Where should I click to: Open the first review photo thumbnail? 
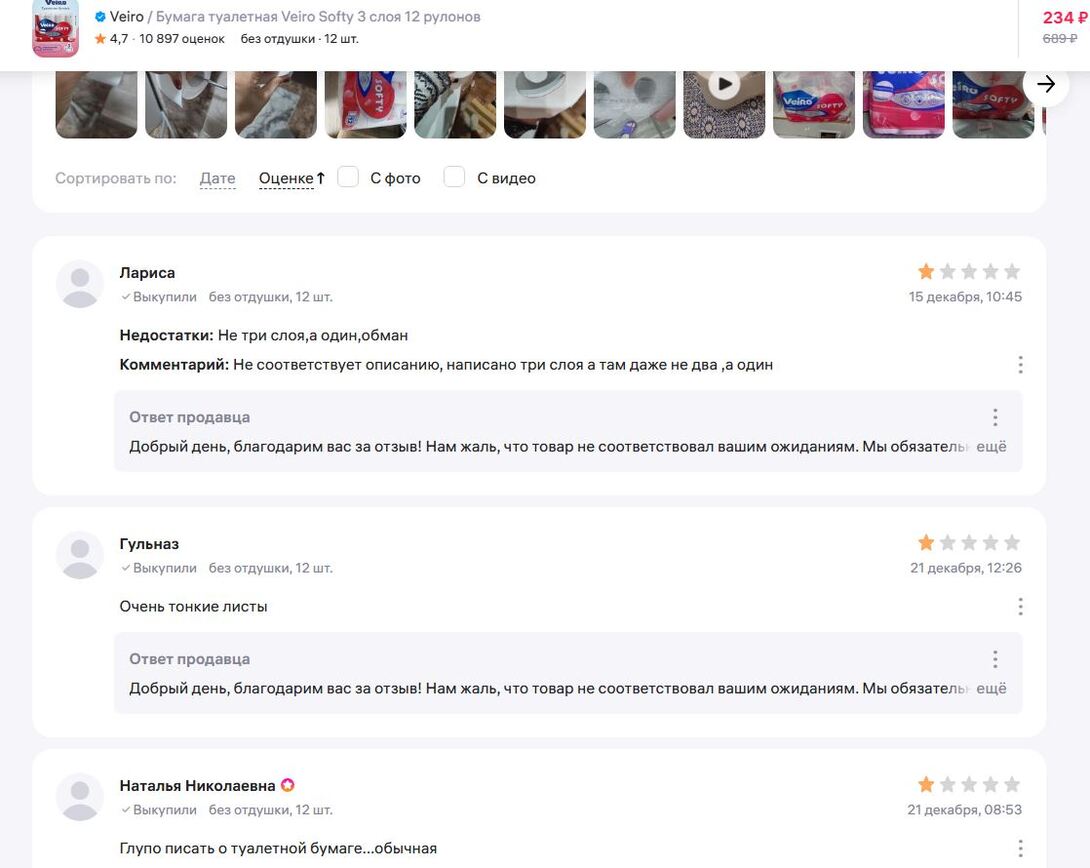tap(97, 104)
